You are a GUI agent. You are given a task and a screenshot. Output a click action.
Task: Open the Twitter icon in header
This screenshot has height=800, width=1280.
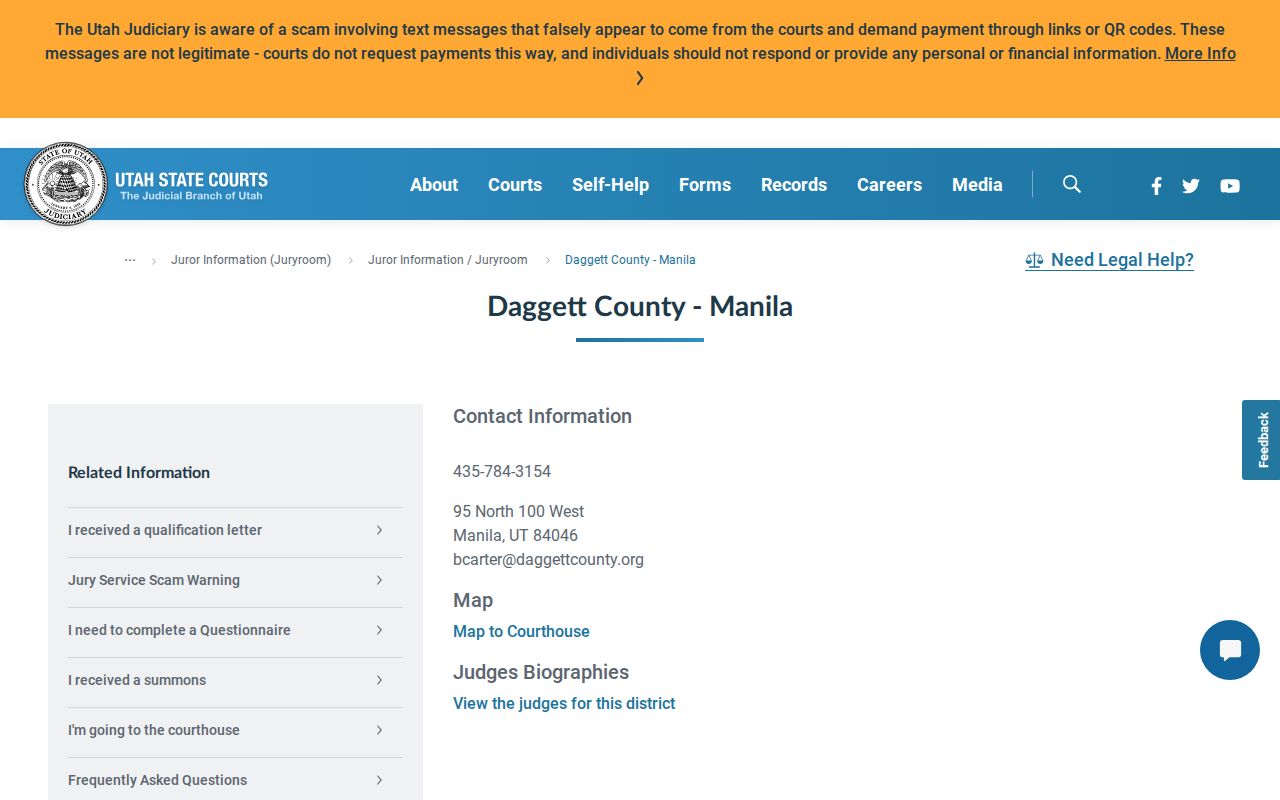[1191, 185]
